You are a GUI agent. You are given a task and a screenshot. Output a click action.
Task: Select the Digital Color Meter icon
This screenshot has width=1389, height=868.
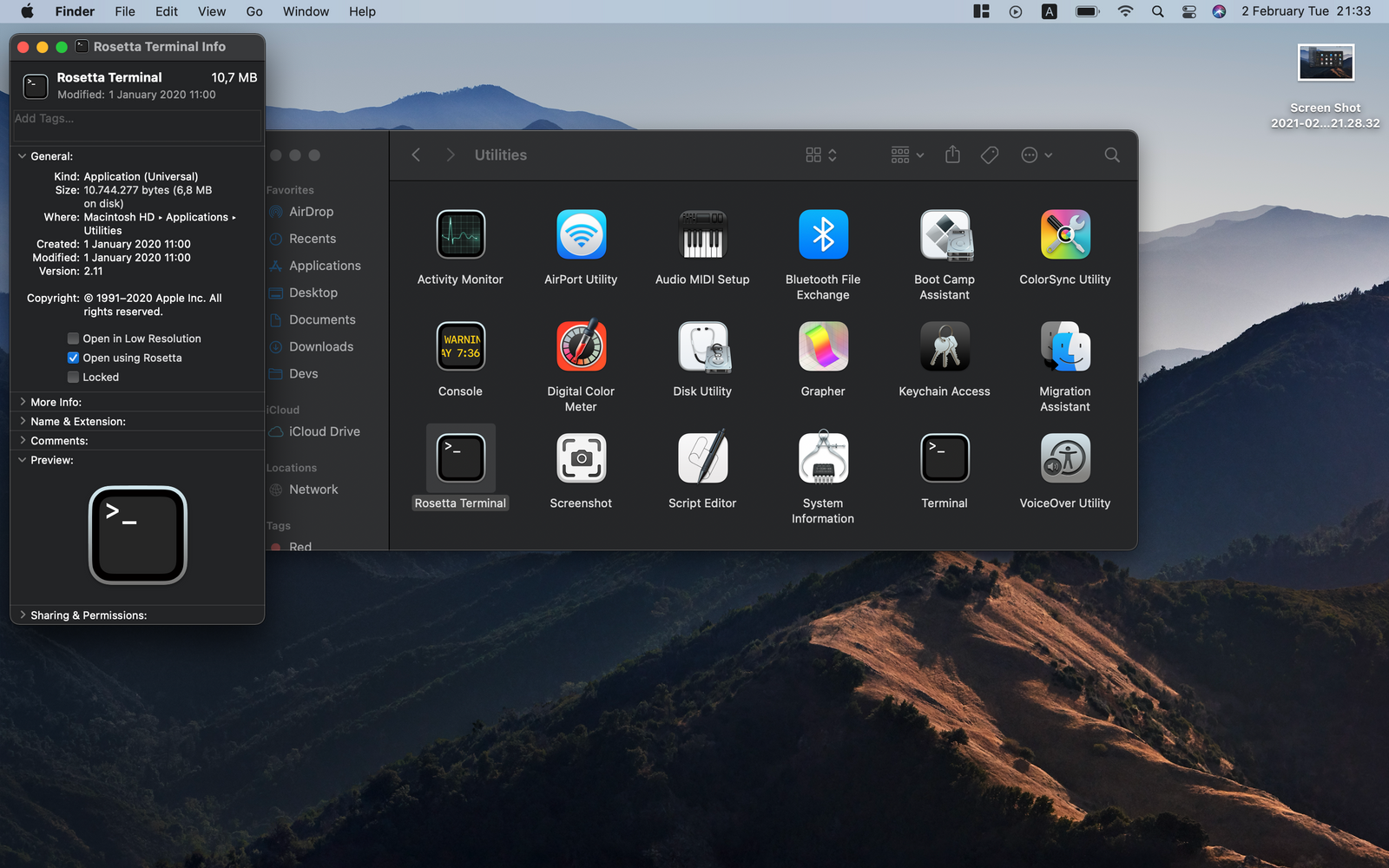click(x=581, y=345)
